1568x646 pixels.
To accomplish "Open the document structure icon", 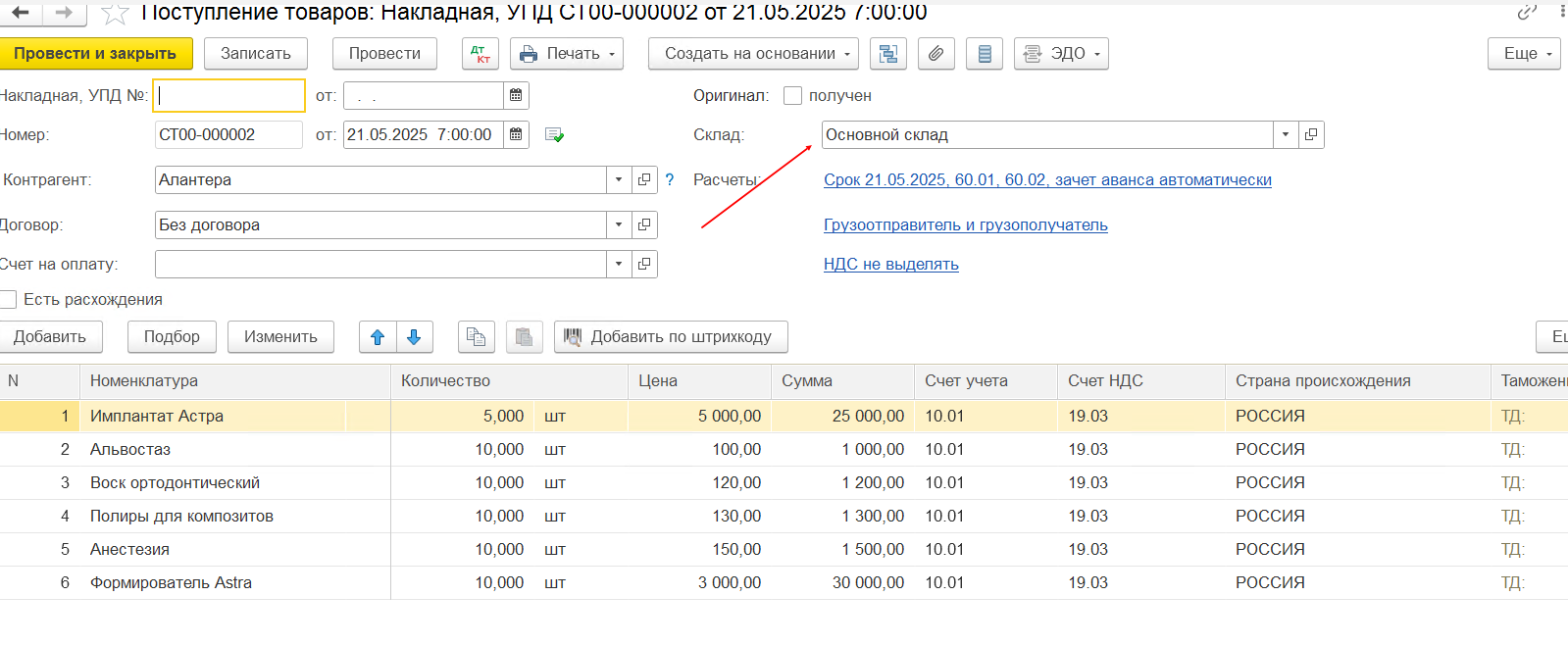I will point(888,54).
